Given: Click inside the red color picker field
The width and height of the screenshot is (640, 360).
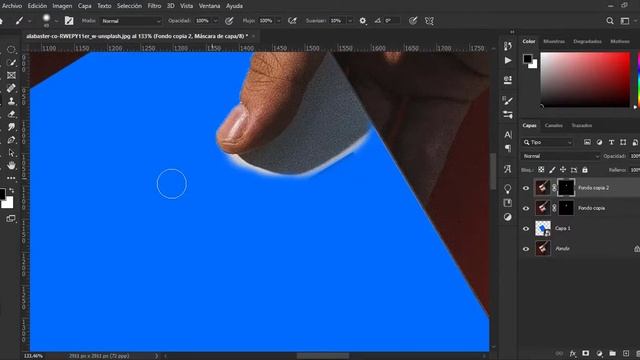Looking at the screenshot, I should (585, 80).
